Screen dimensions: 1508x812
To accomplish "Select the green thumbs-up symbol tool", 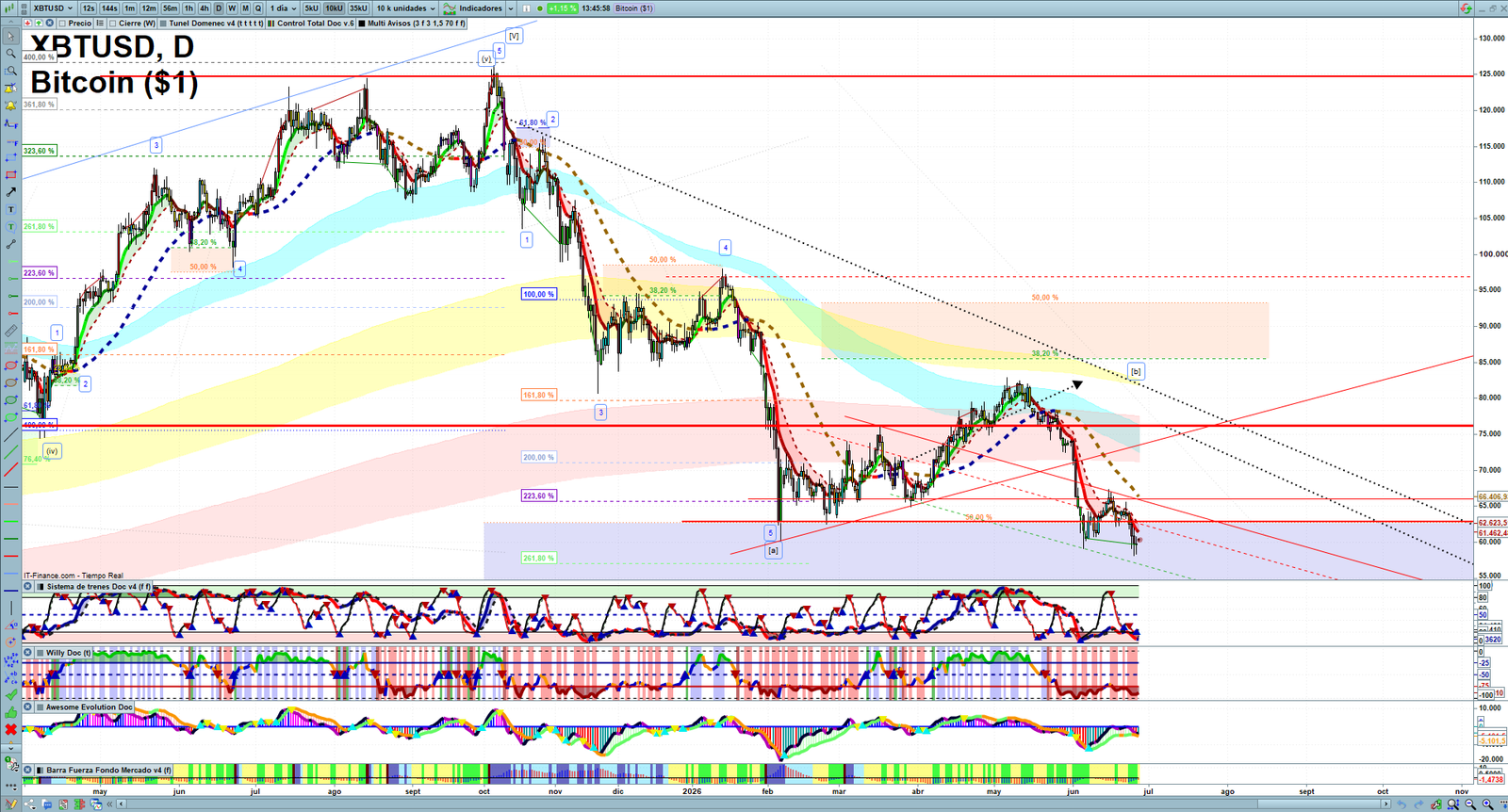I will tap(10, 713).
